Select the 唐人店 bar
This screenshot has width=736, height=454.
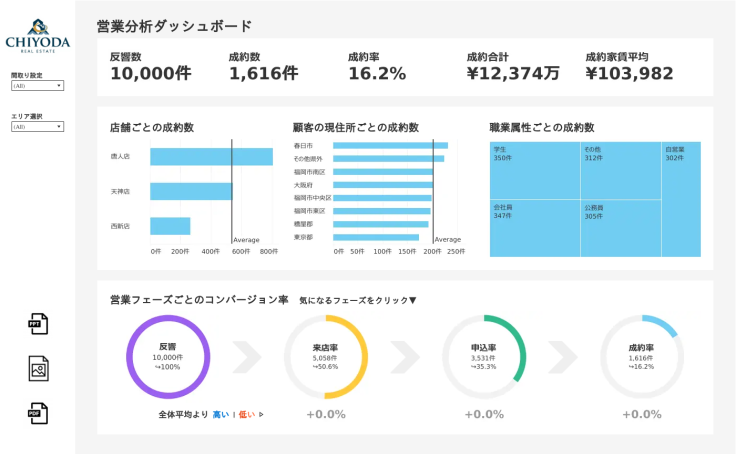click(211, 157)
